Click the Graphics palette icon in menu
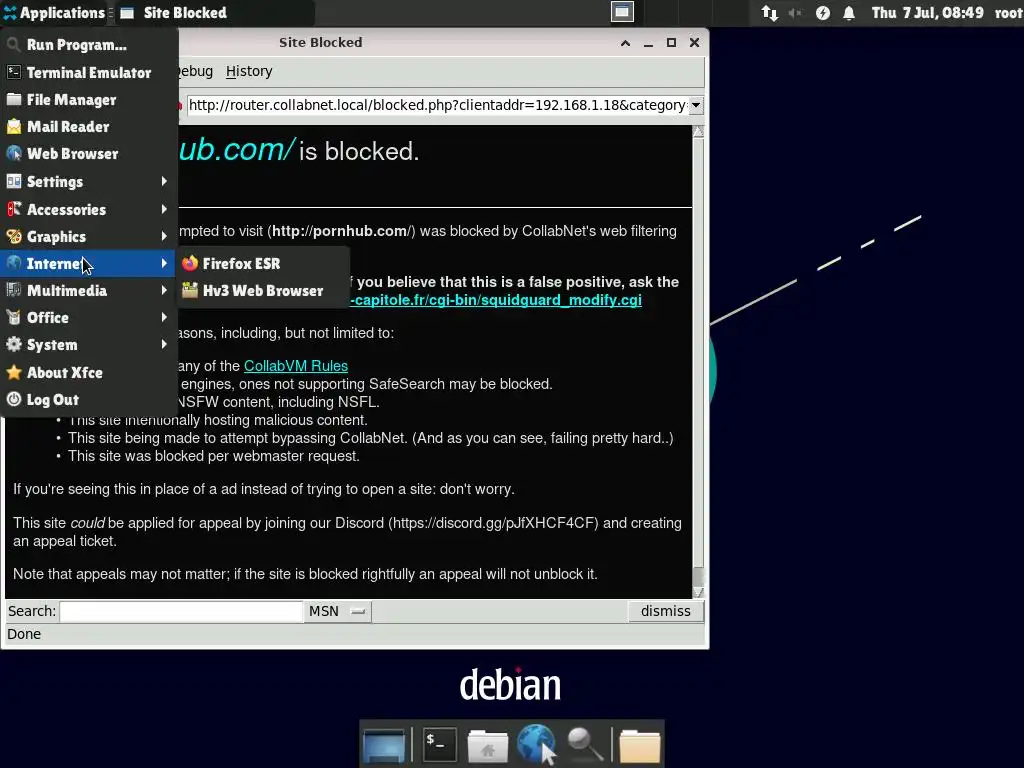The image size is (1024, 768). click(x=14, y=236)
